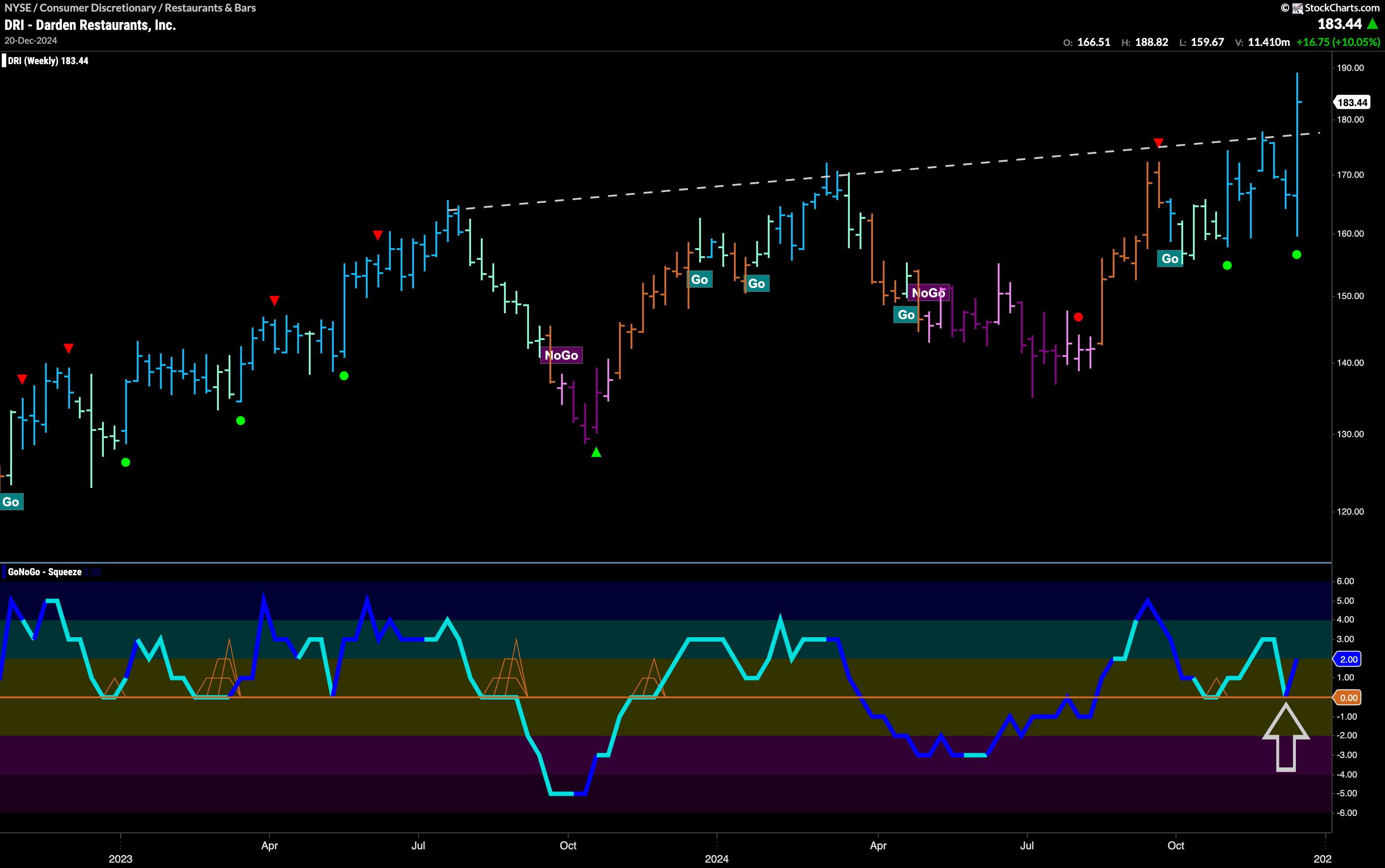1385x868 pixels.
Task: Click the 183.44 current price tag on the price axis
Action: [x=1352, y=102]
